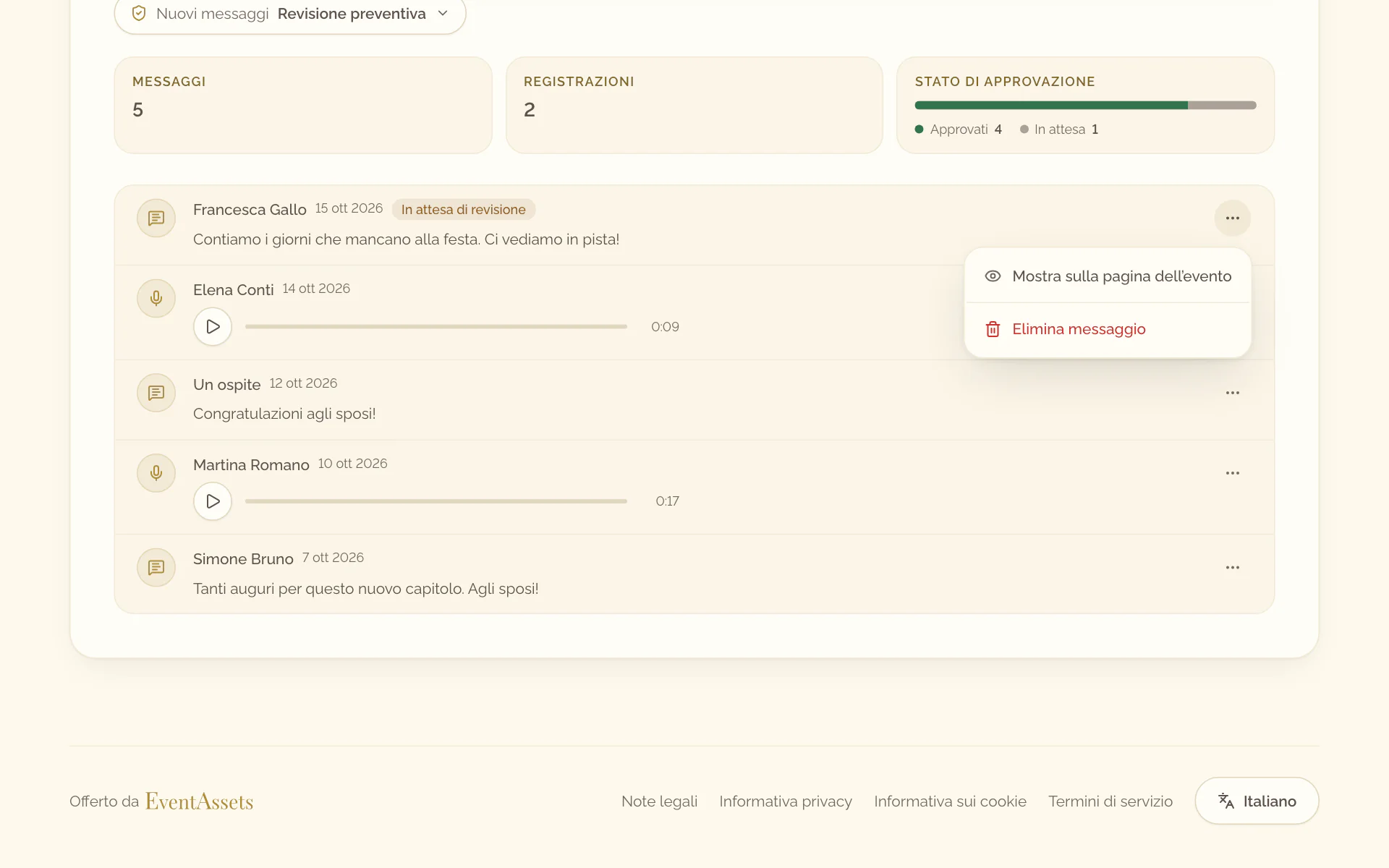Click the text message icon for Francesca Gallo
The image size is (1389, 868).
click(156, 218)
